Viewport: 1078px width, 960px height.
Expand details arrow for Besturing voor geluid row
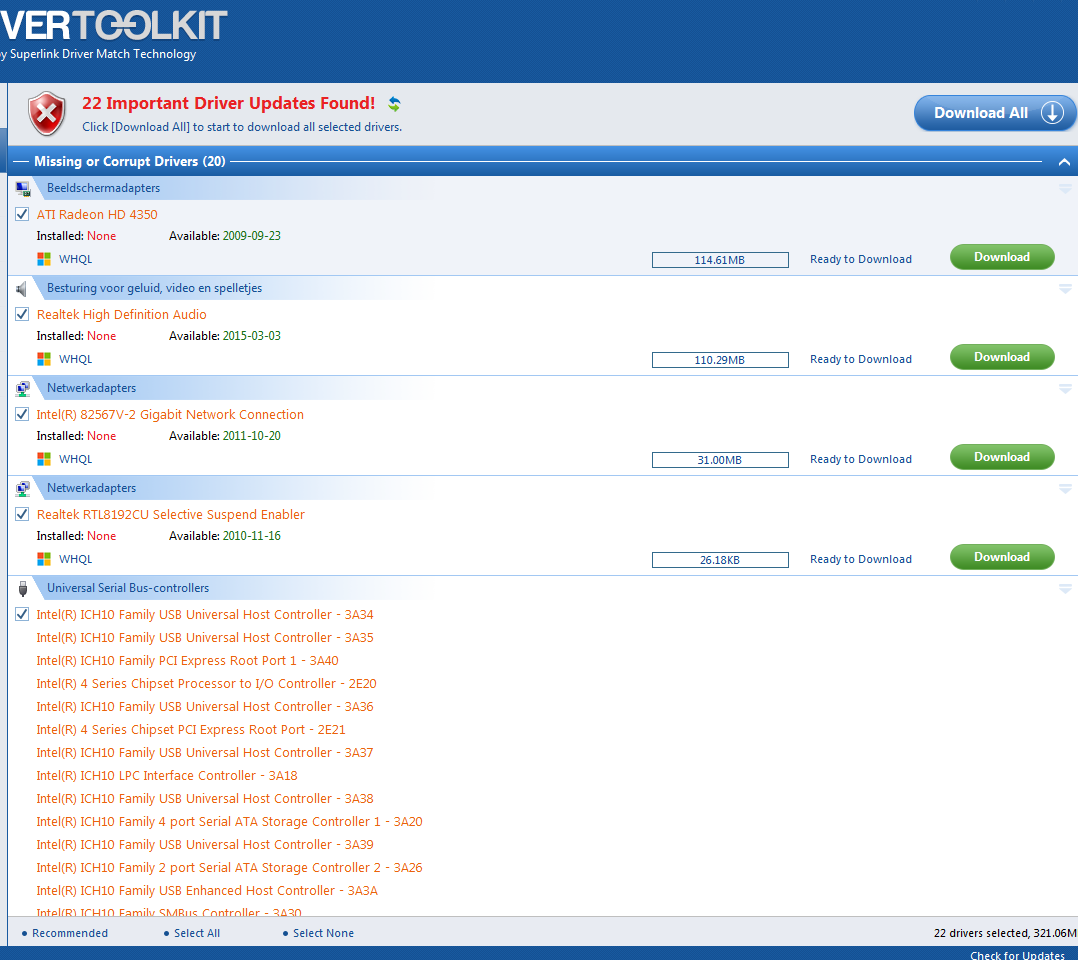click(x=1065, y=289)
